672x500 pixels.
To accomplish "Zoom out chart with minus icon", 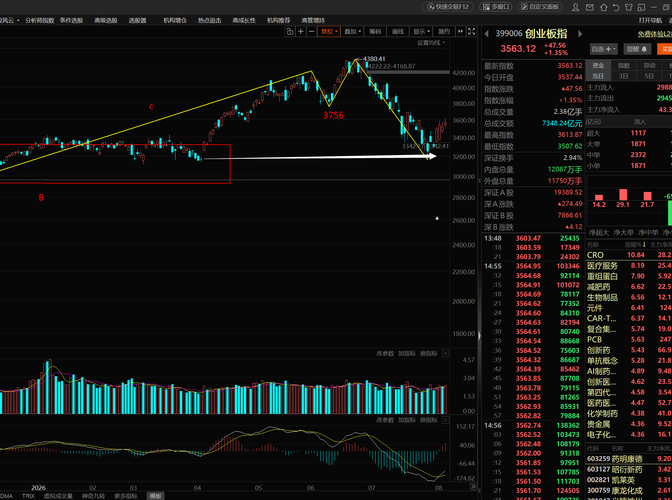I will [312, 31].
